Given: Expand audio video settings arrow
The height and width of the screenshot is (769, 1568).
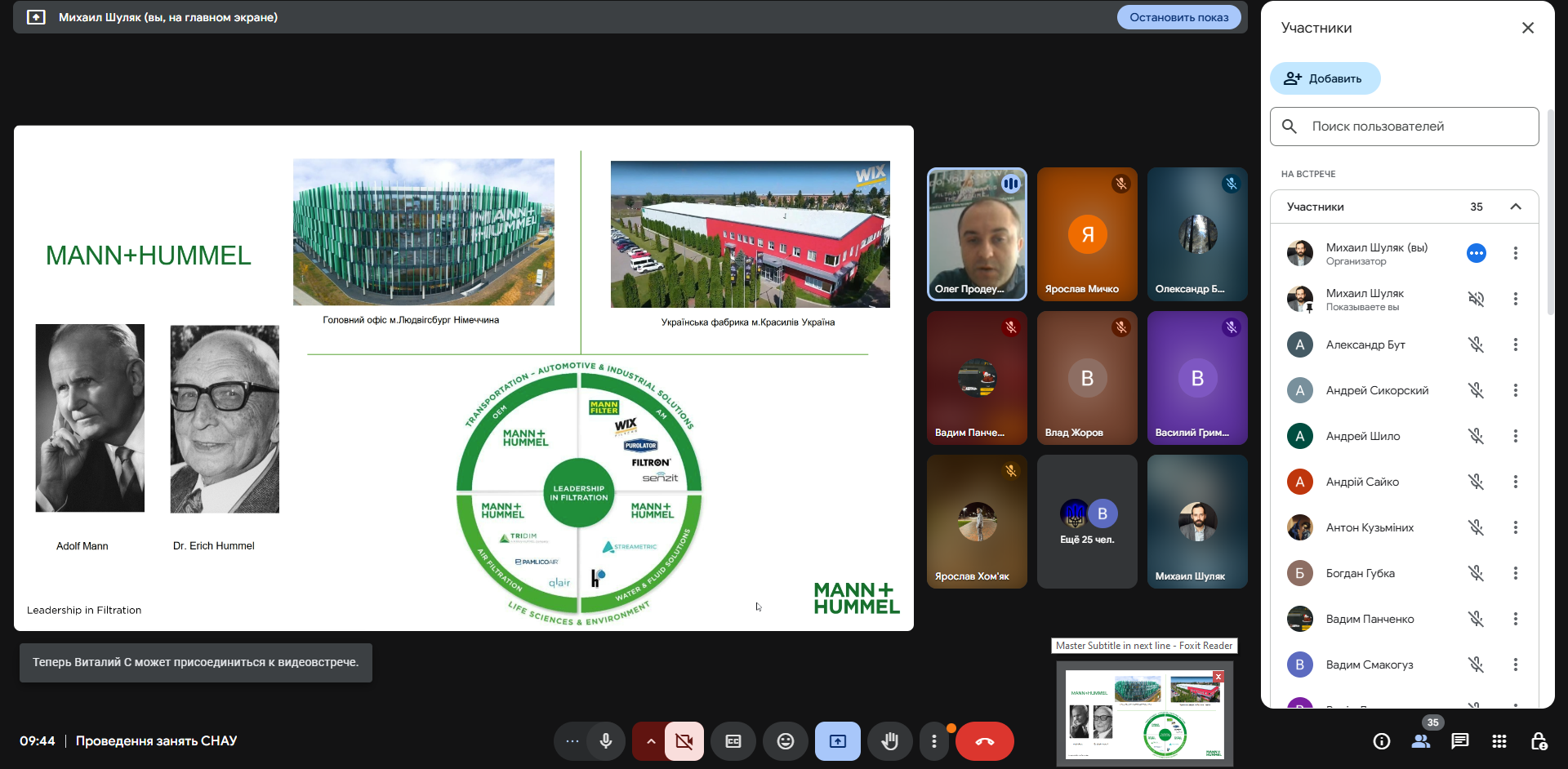Looking at the screenshot, I should click(651, 741).
